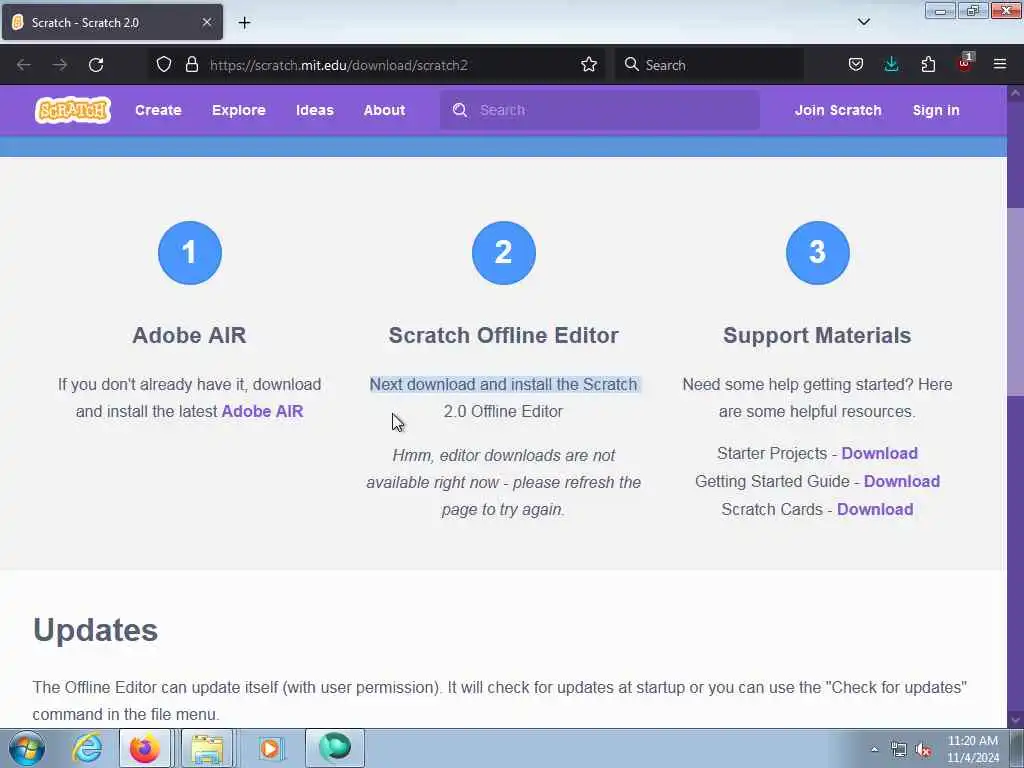
Task: Click the magnifier icon in Scratch search
Action: [x=460, y=110]
